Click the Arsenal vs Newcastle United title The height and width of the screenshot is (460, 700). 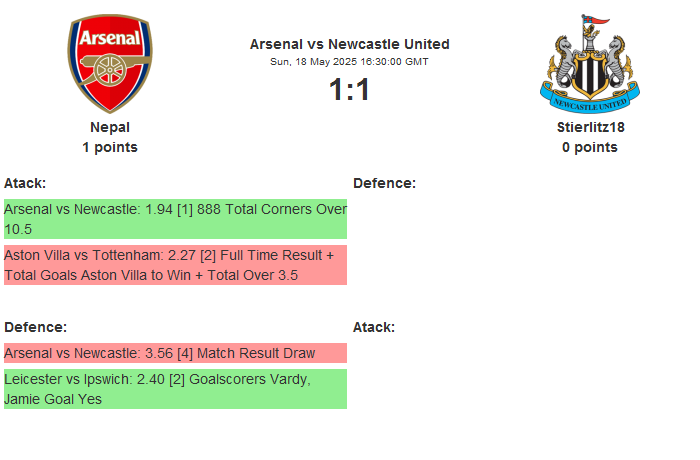tap(350, 44)
